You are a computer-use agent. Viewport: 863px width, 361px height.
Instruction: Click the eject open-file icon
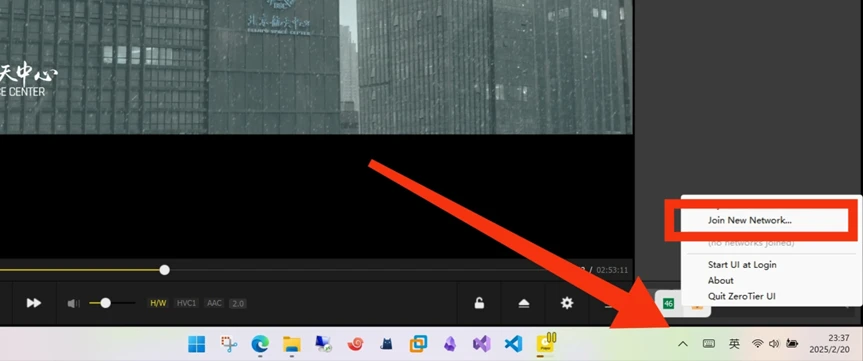point(523,303)
